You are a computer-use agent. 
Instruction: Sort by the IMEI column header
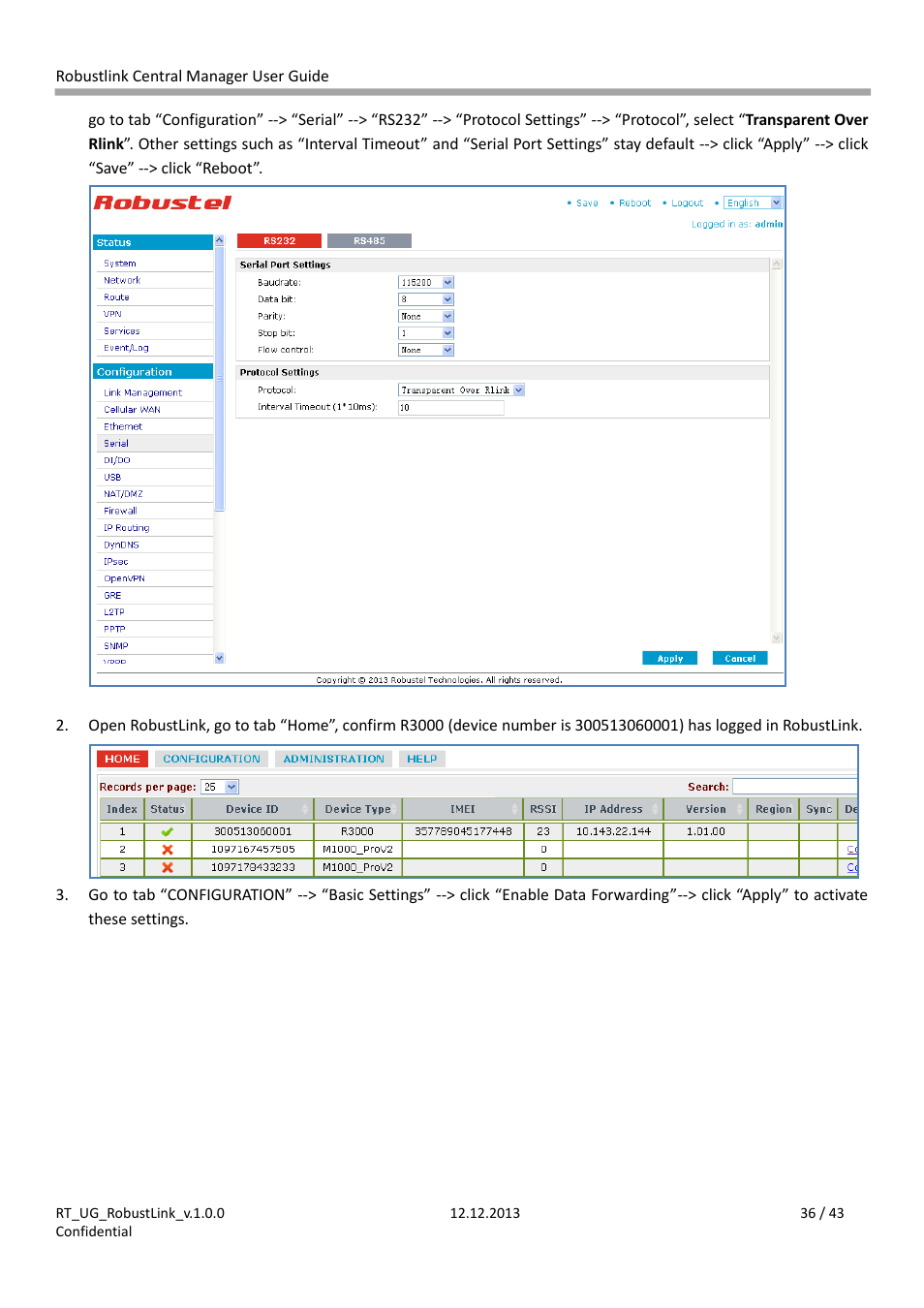[463, 809]
